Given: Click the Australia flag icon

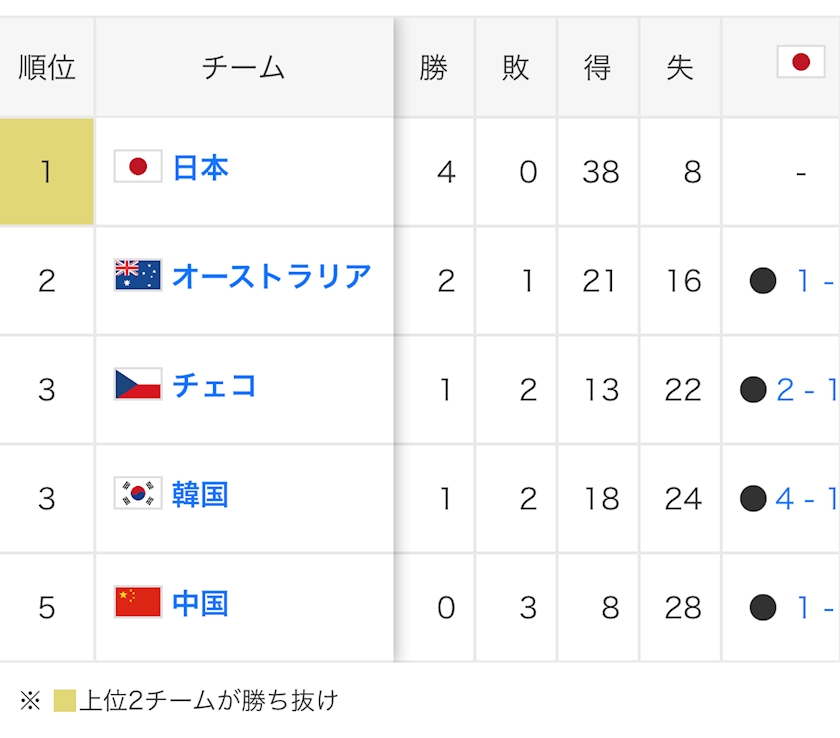Looking at the screenshot, I should [138, 275].
